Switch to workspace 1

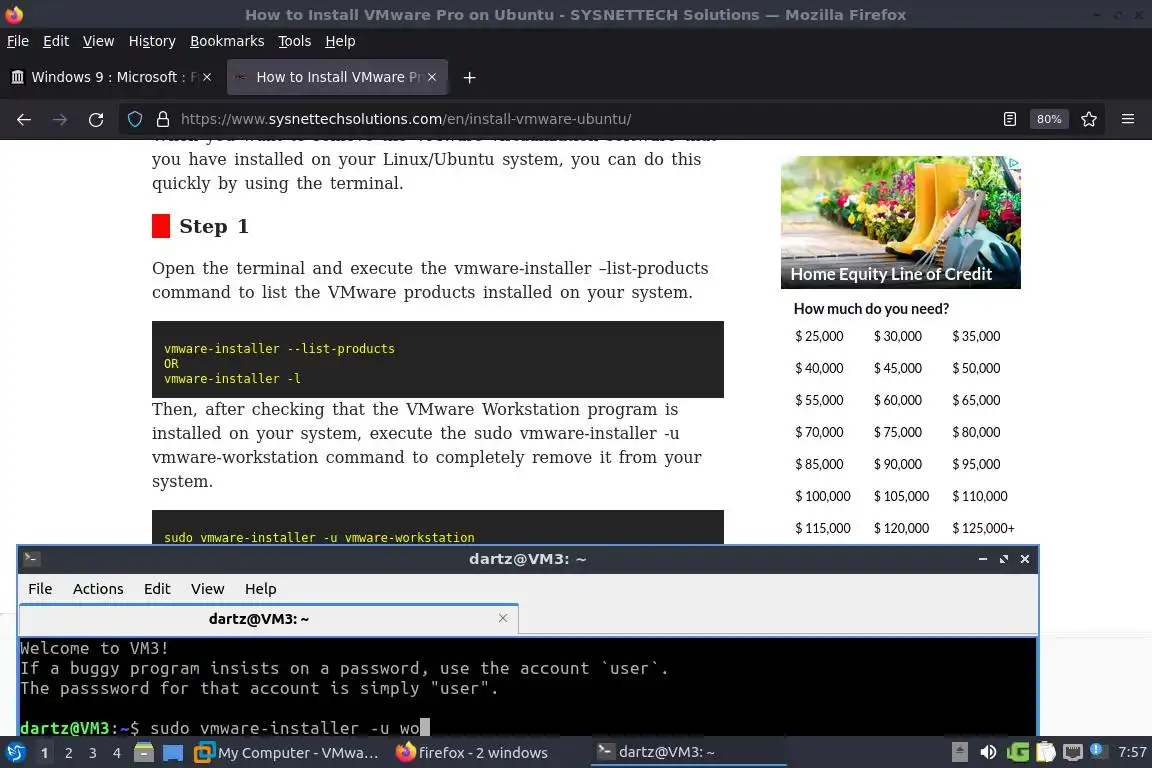pos(44,753)
